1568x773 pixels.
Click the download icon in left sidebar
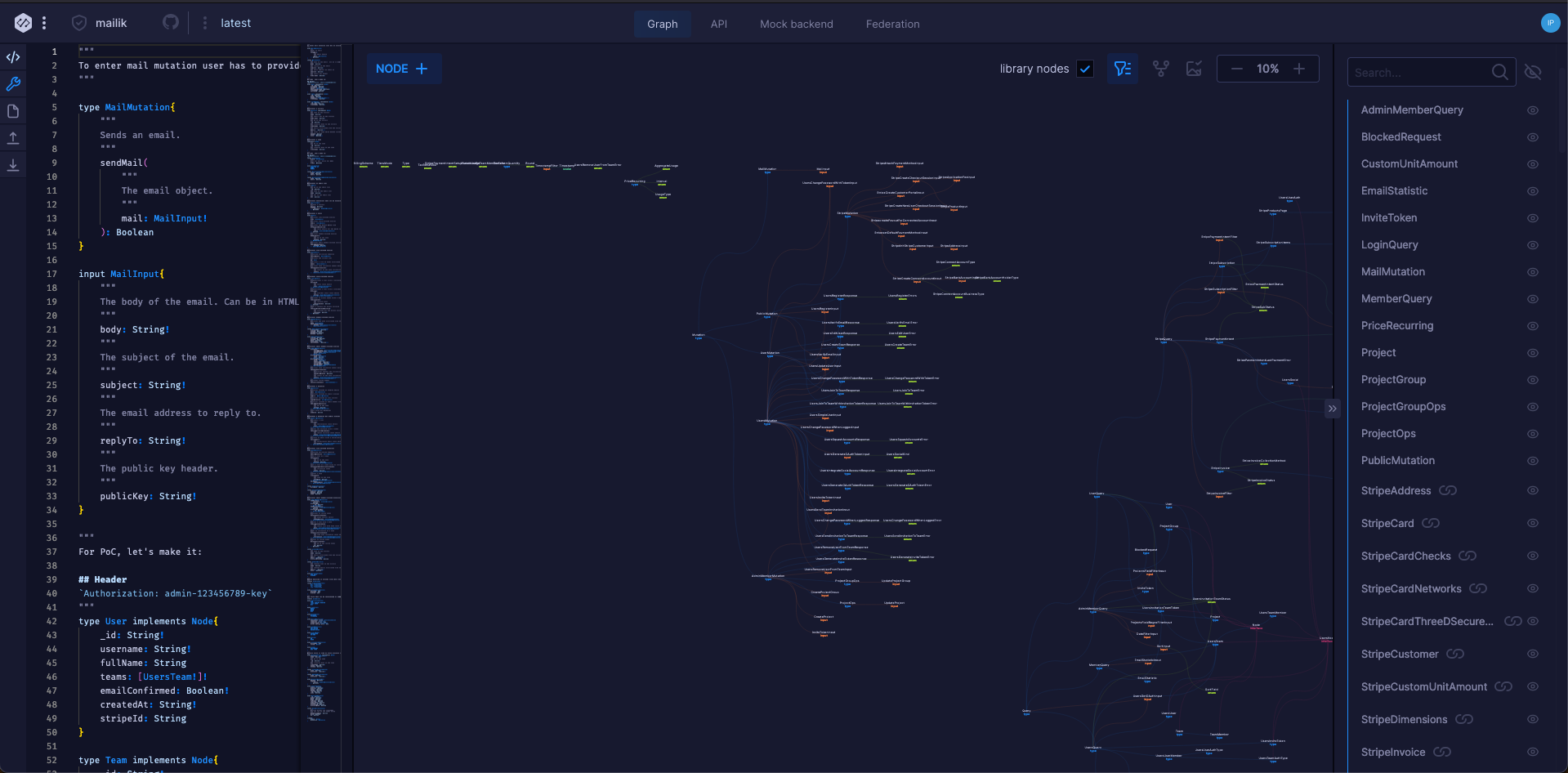(x=13, y=165)
